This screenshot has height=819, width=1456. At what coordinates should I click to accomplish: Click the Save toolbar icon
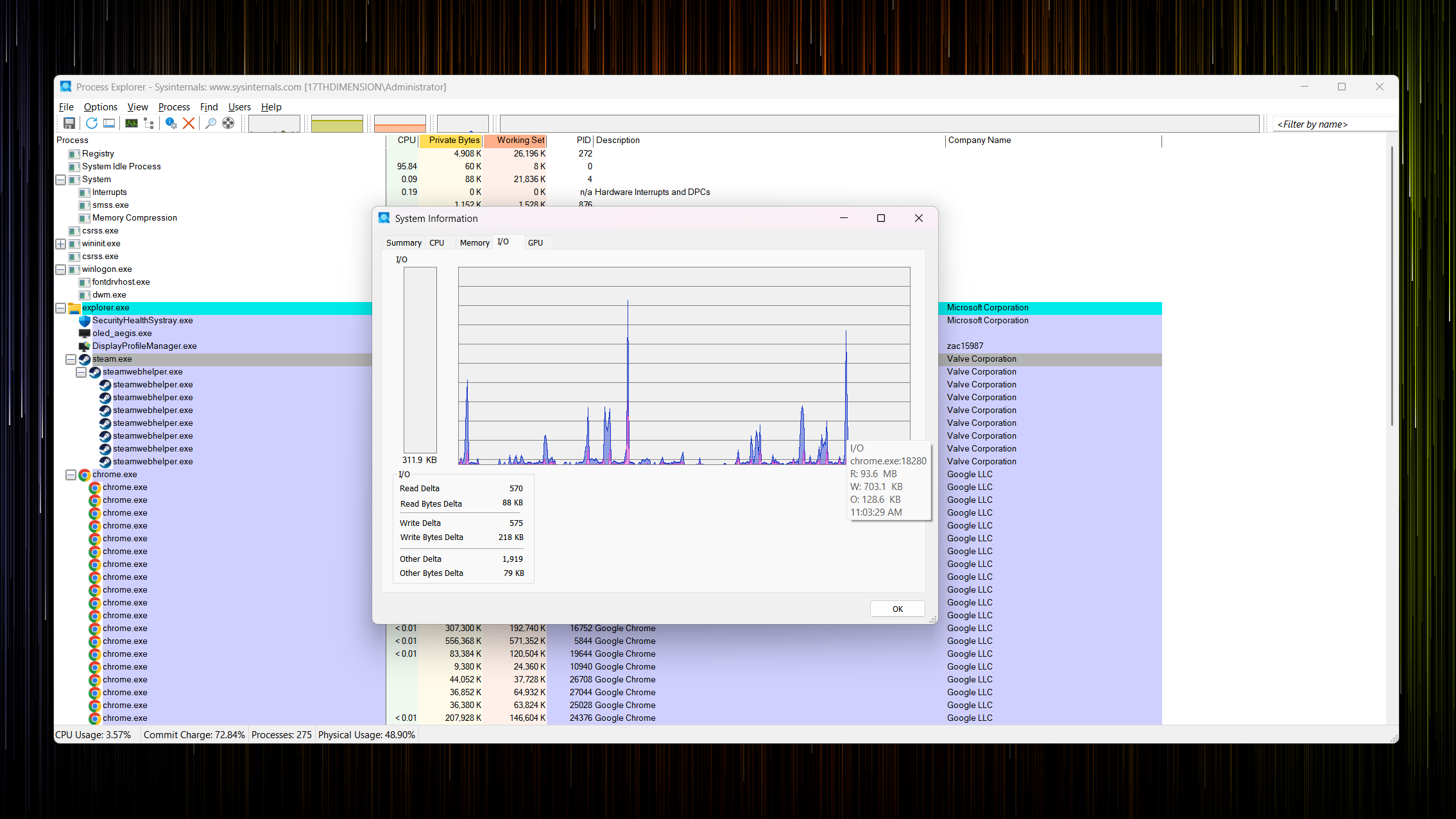(69, 123)
